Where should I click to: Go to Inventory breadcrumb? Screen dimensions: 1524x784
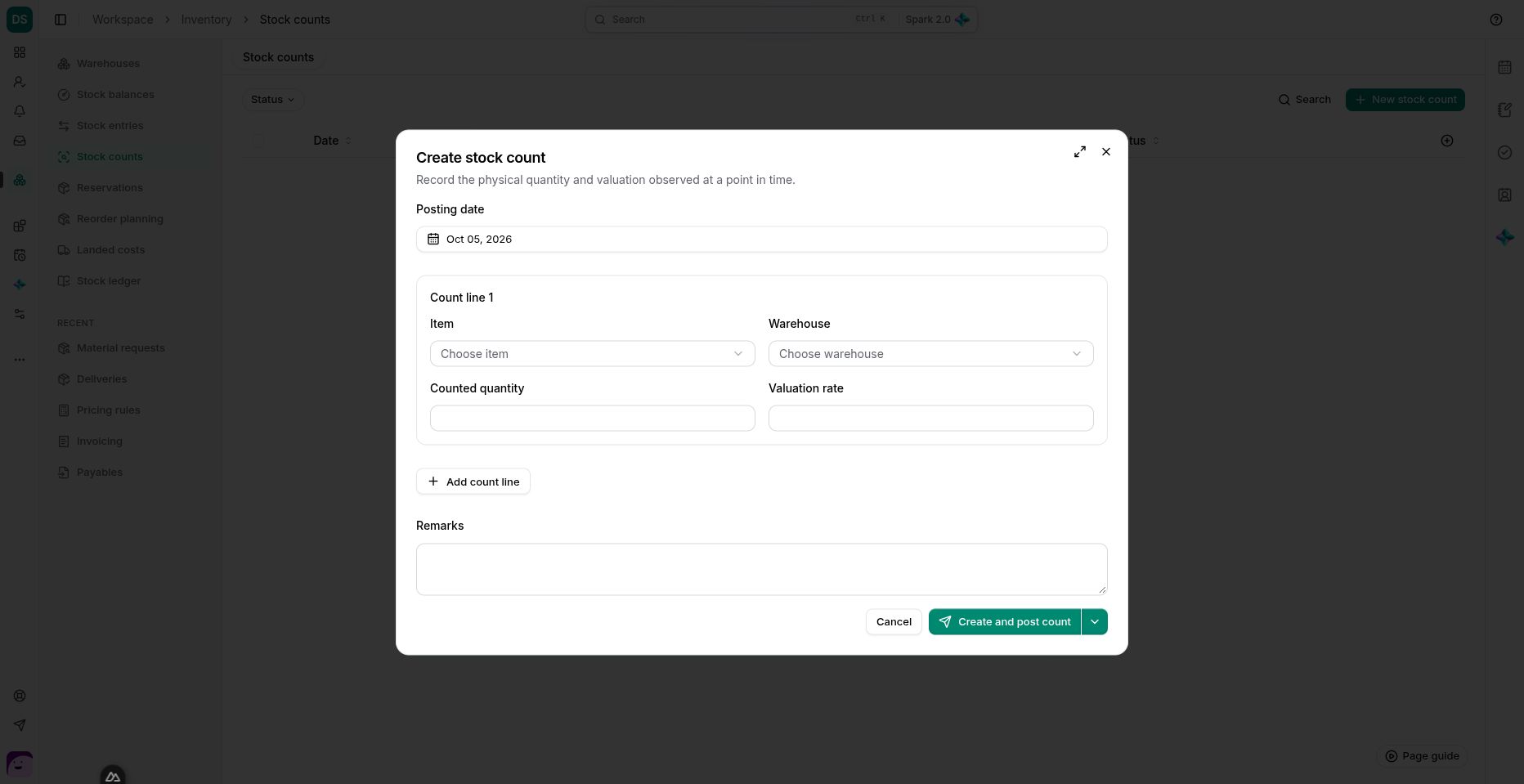(x=206, y=20)
